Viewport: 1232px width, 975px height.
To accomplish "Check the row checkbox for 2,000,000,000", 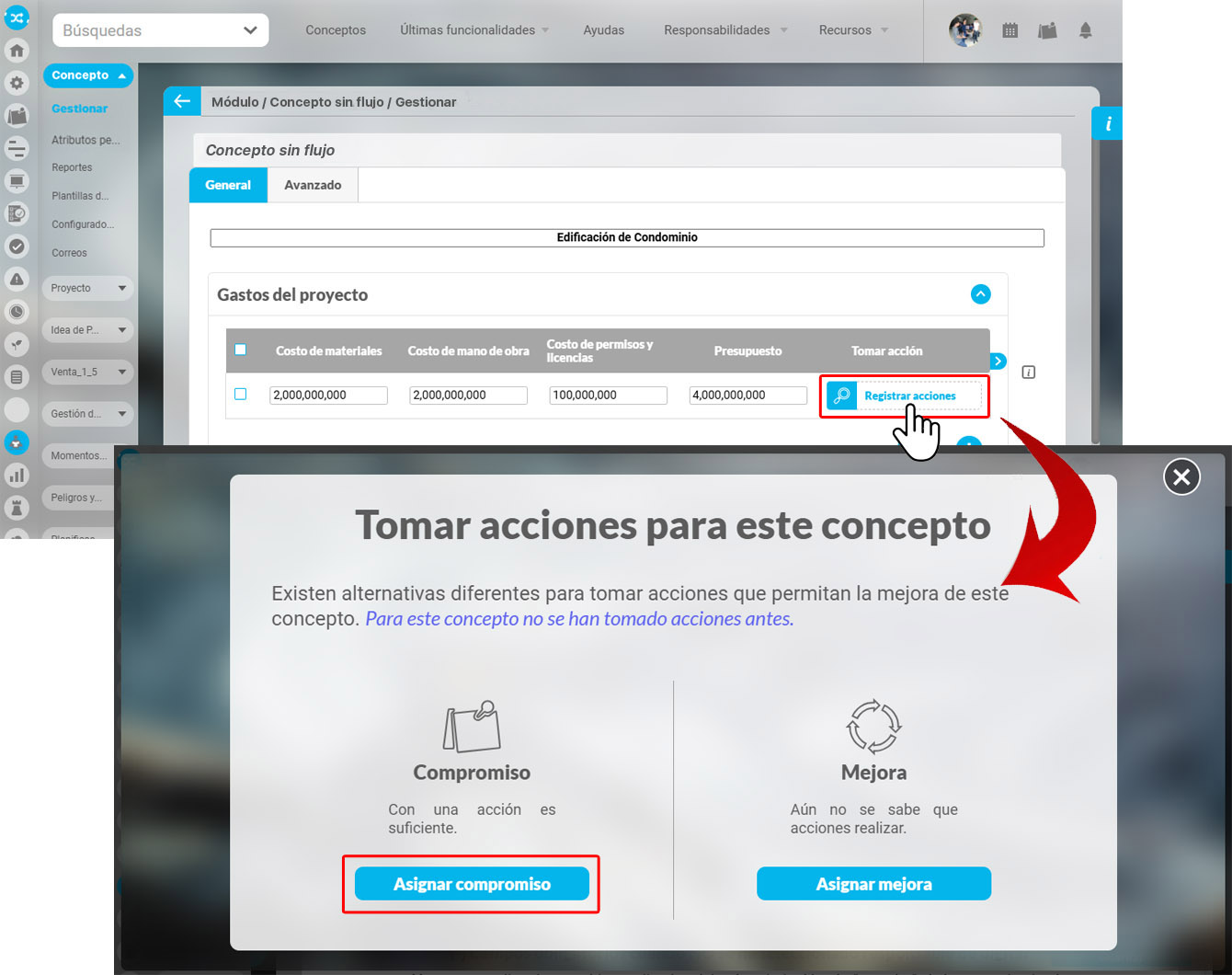I will click(x=241, y=394).
